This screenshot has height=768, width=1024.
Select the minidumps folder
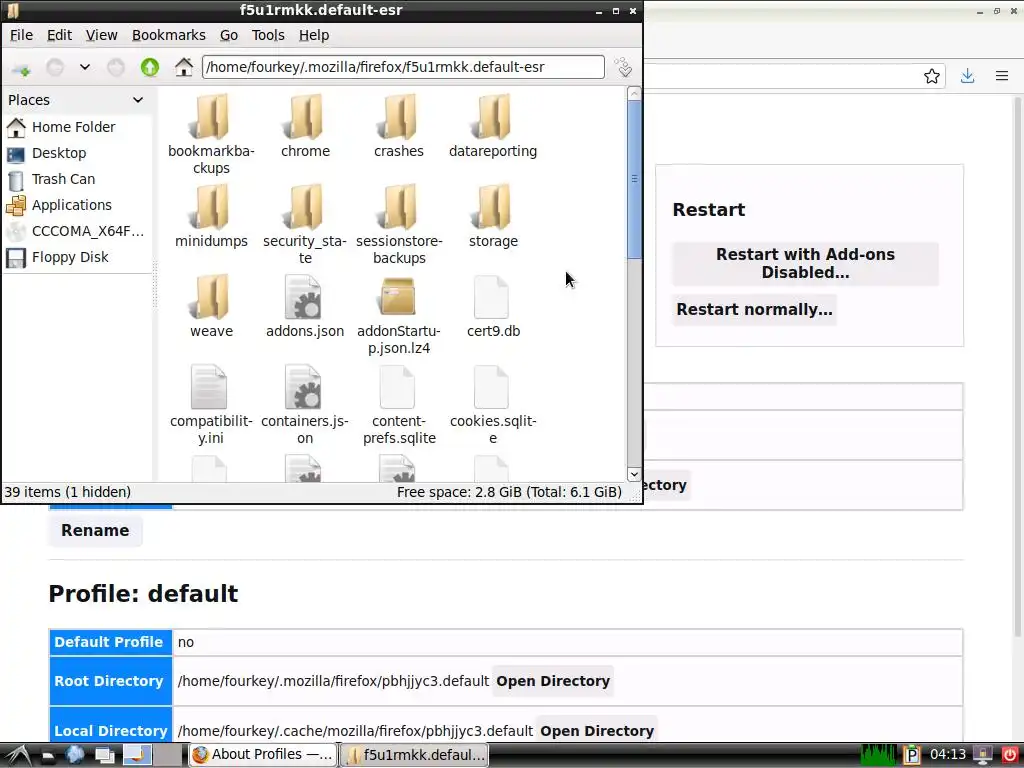(211, 216)
